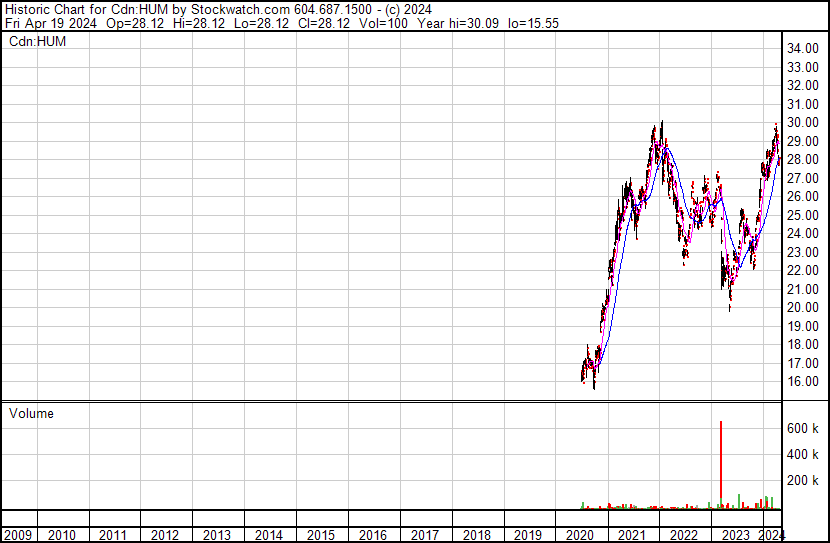Click the 200 k volume axis label
This screenshot has width=830, height=543.
[803, 480]
